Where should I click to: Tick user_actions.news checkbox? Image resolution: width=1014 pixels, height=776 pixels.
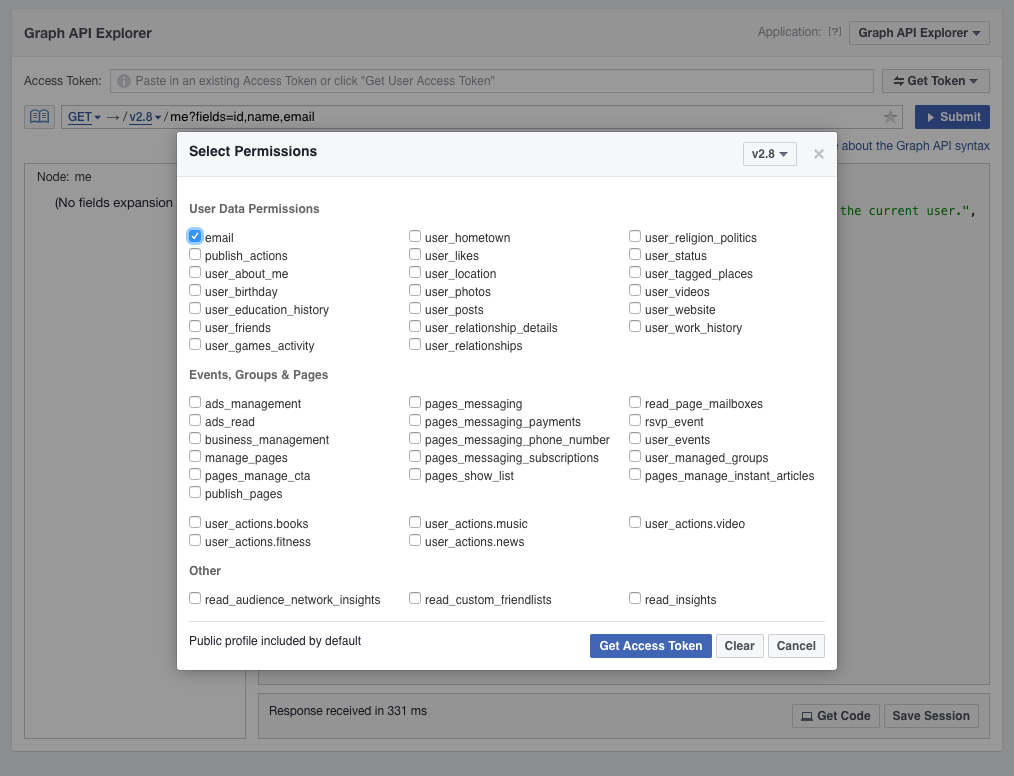point(415,541)
